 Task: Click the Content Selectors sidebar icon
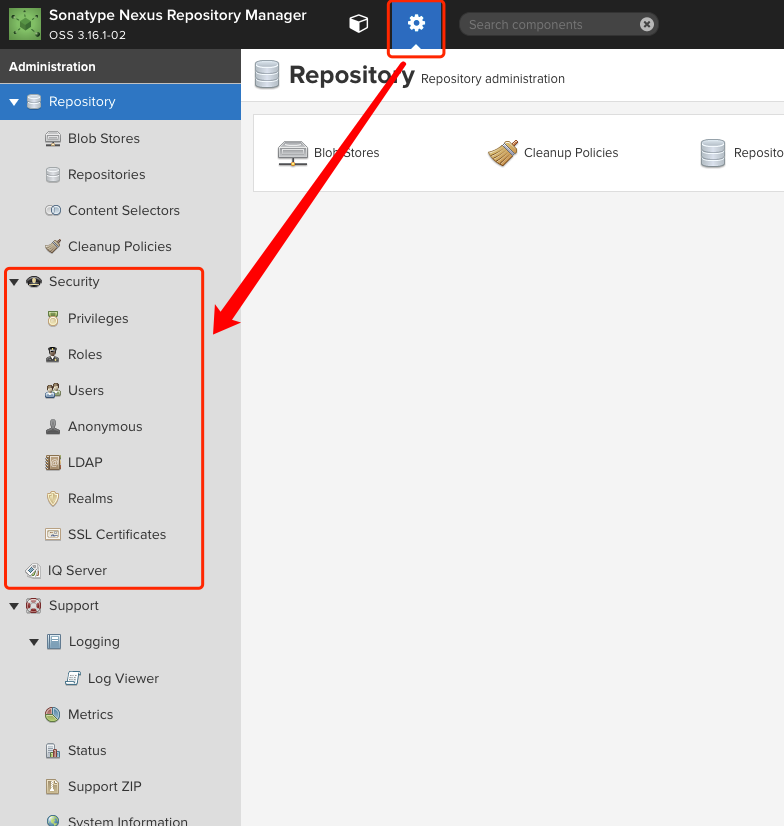coord(53,210)
